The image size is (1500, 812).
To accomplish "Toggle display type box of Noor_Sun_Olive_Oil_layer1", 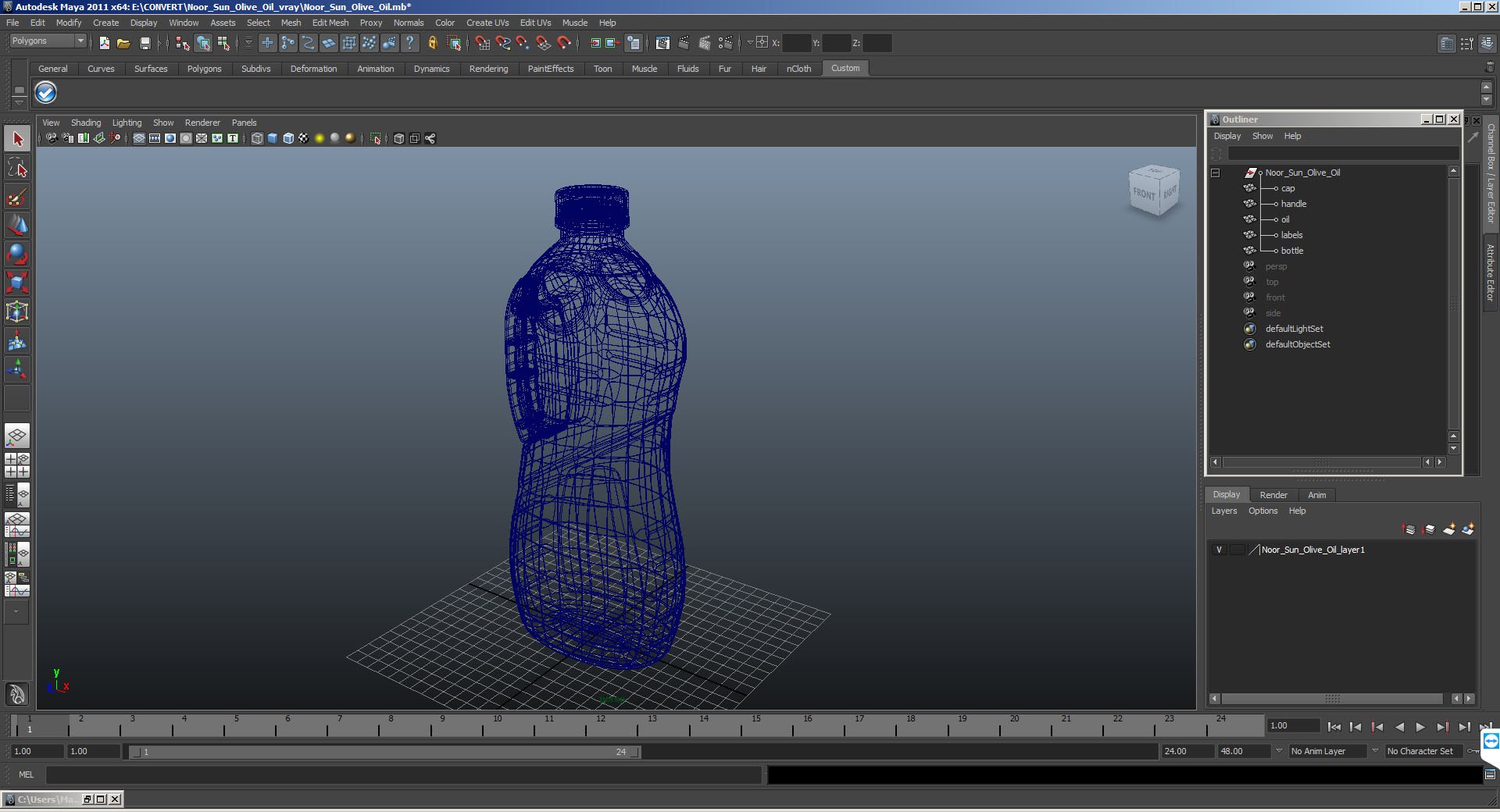I will (1237, 550).
